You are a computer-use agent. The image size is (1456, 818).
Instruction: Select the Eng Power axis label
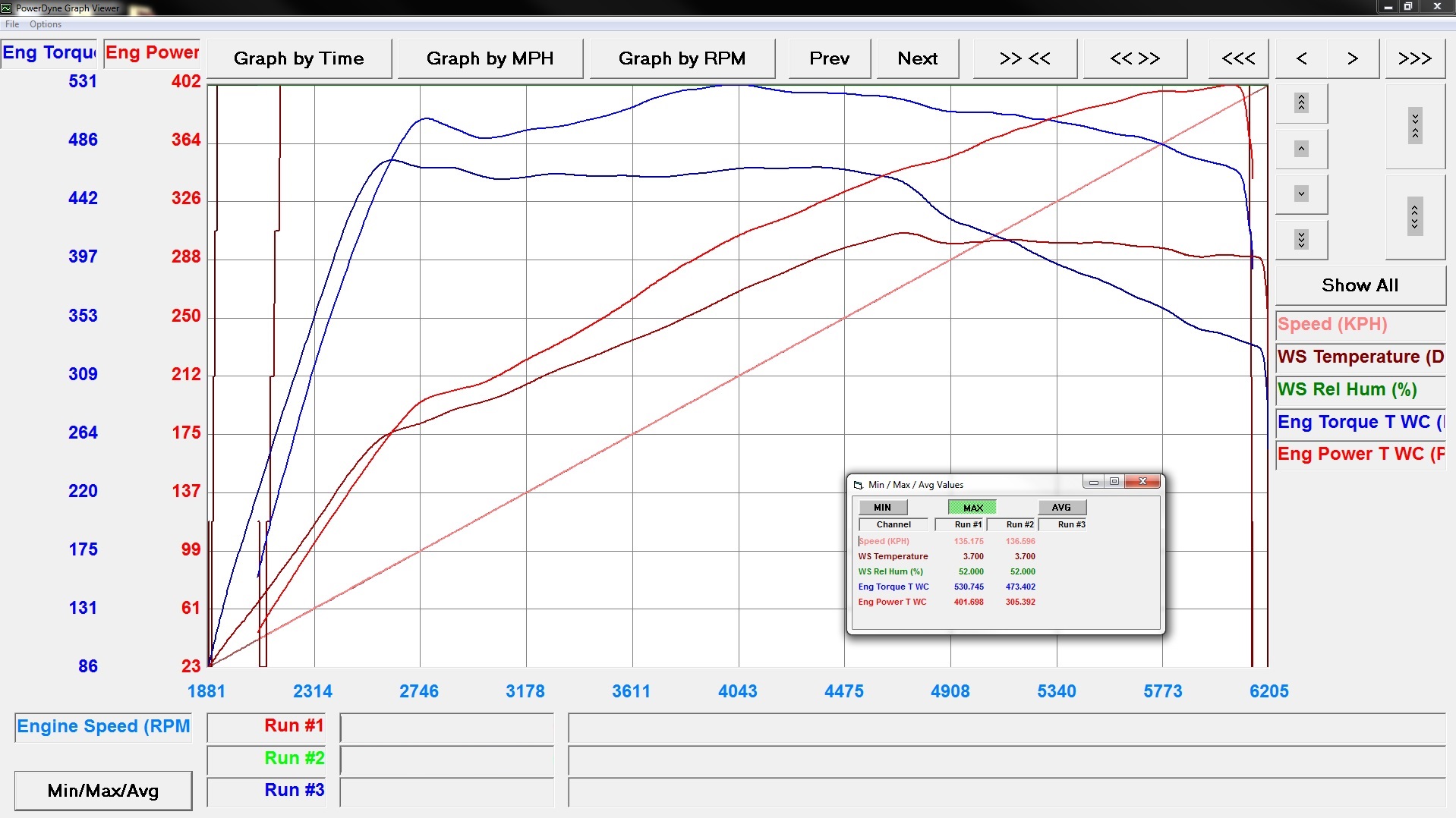coord(152,53)
